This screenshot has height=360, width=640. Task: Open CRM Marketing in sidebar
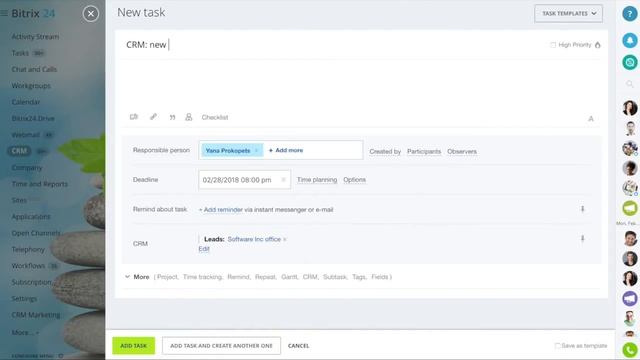click(36, 315)
